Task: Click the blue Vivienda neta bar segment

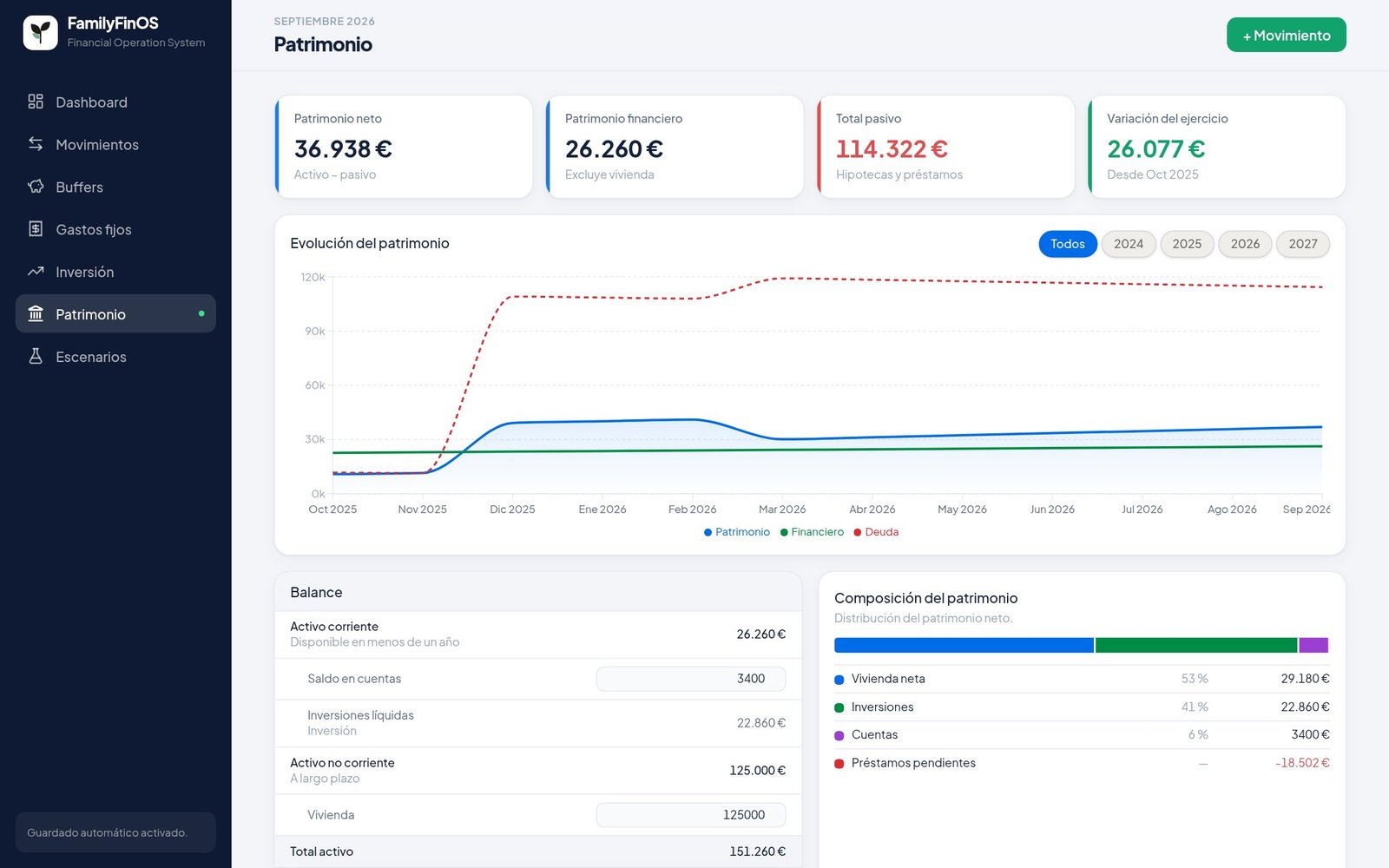Action: pos(964,645)
